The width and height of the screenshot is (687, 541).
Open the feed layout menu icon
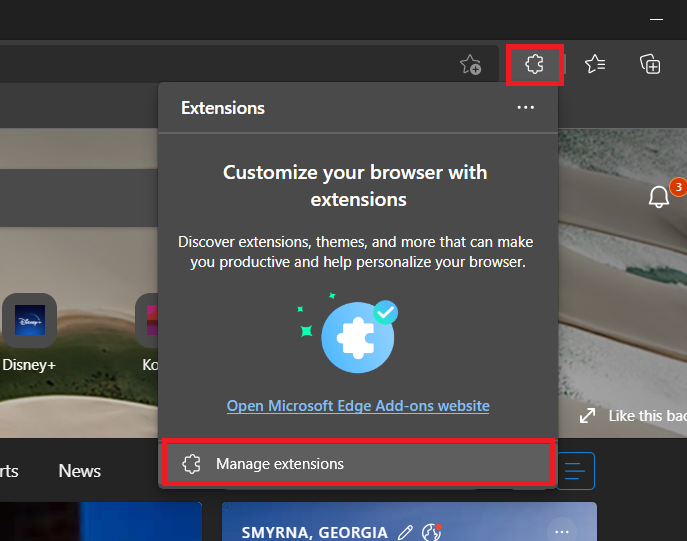[x=575, y=471]
